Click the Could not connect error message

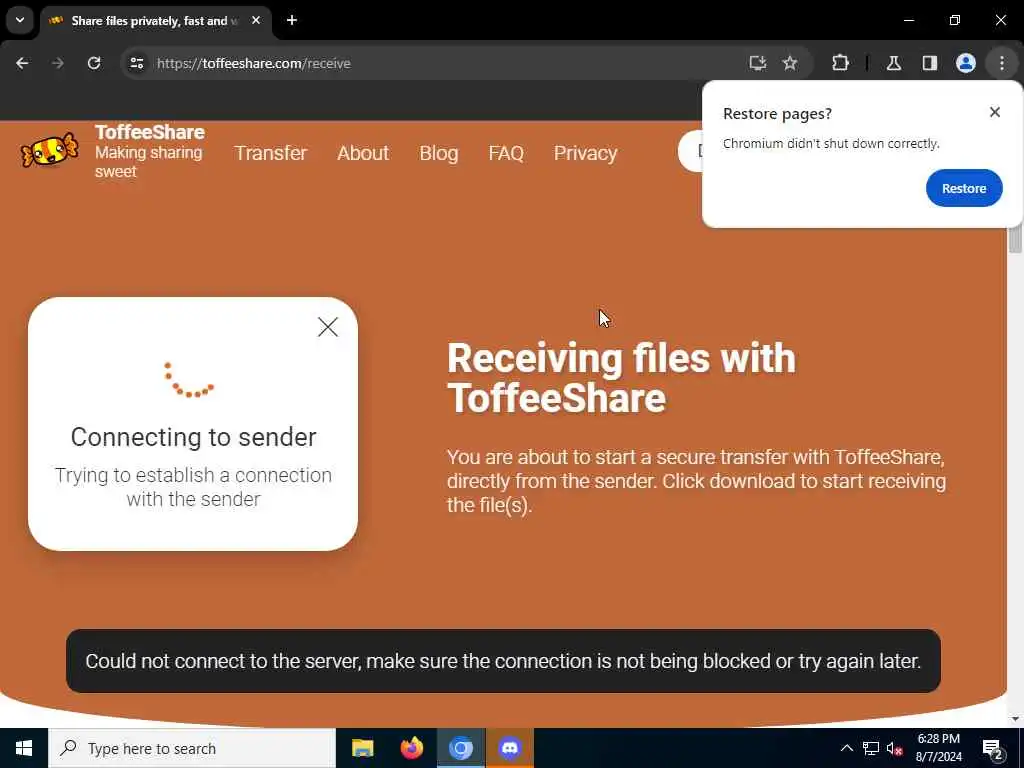click(x=503, y=661)
